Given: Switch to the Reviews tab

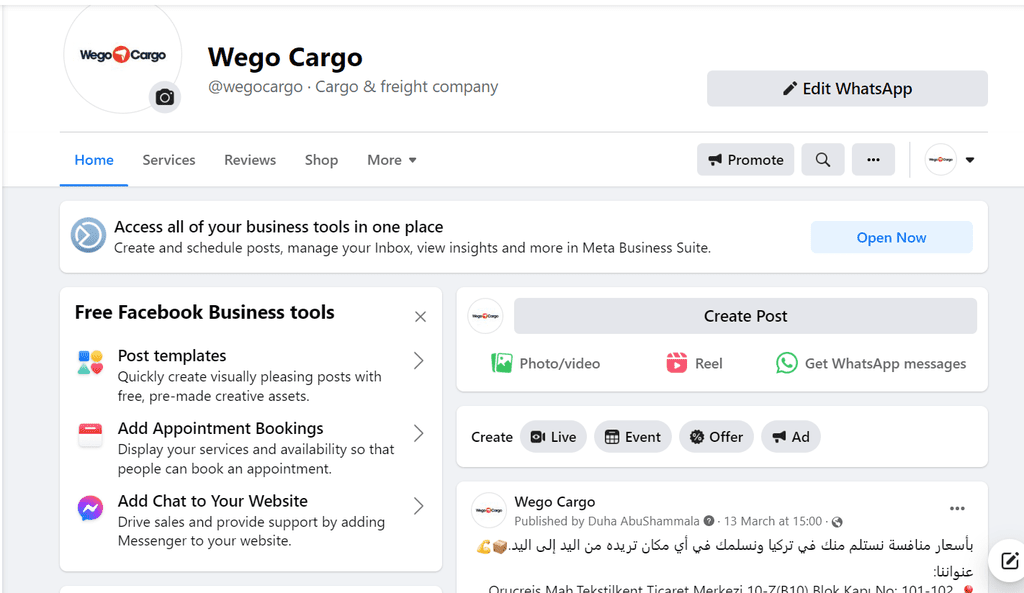Looking at the screenshot, I should (250, 160).
